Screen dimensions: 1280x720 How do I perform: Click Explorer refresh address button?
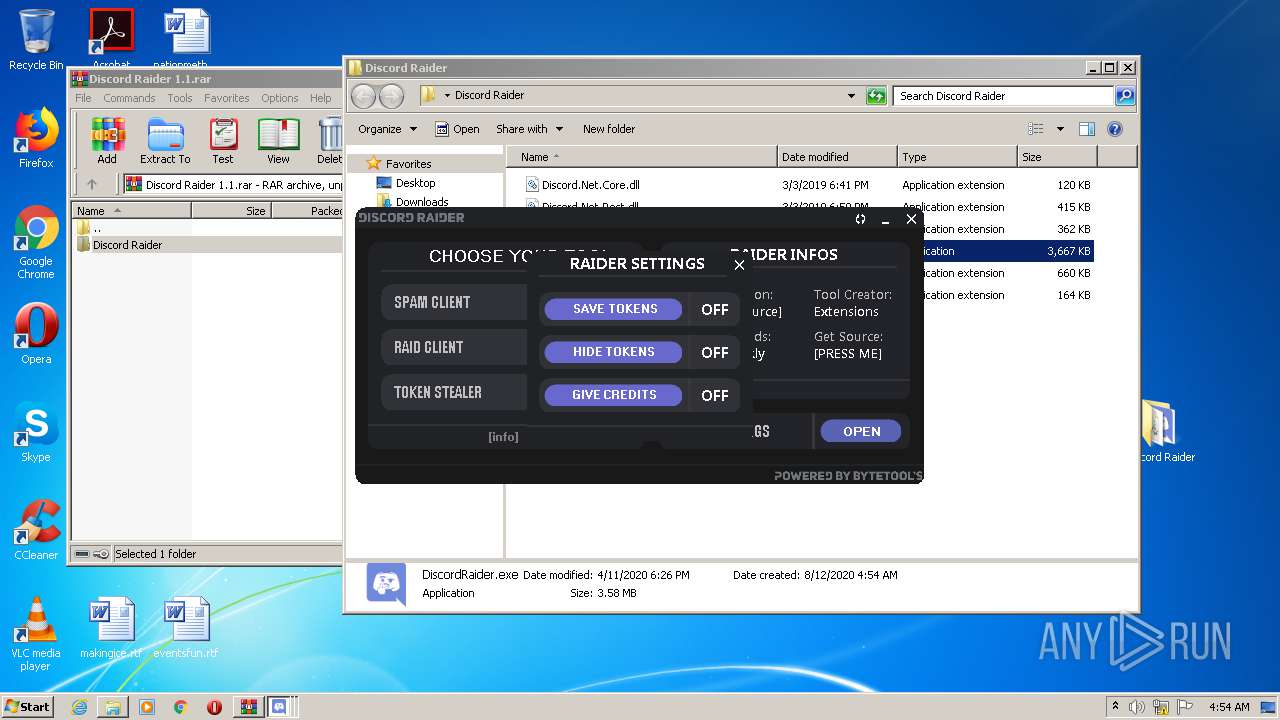[876, 96]
